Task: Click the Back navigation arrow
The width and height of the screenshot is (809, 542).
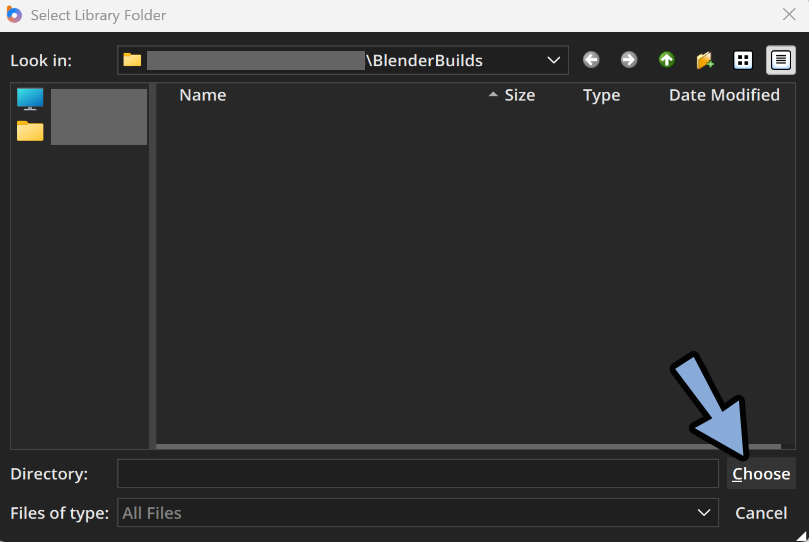Action: click(x=591, y=60)
